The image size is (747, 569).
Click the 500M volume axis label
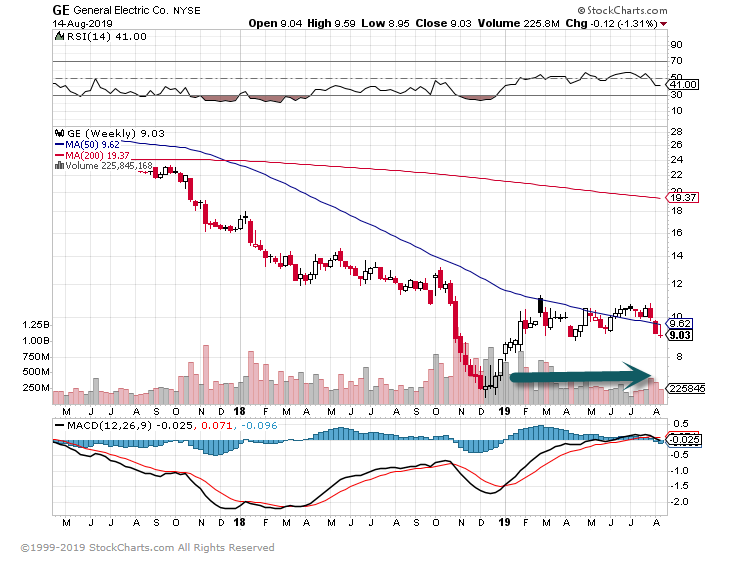(x=36, y=372)
